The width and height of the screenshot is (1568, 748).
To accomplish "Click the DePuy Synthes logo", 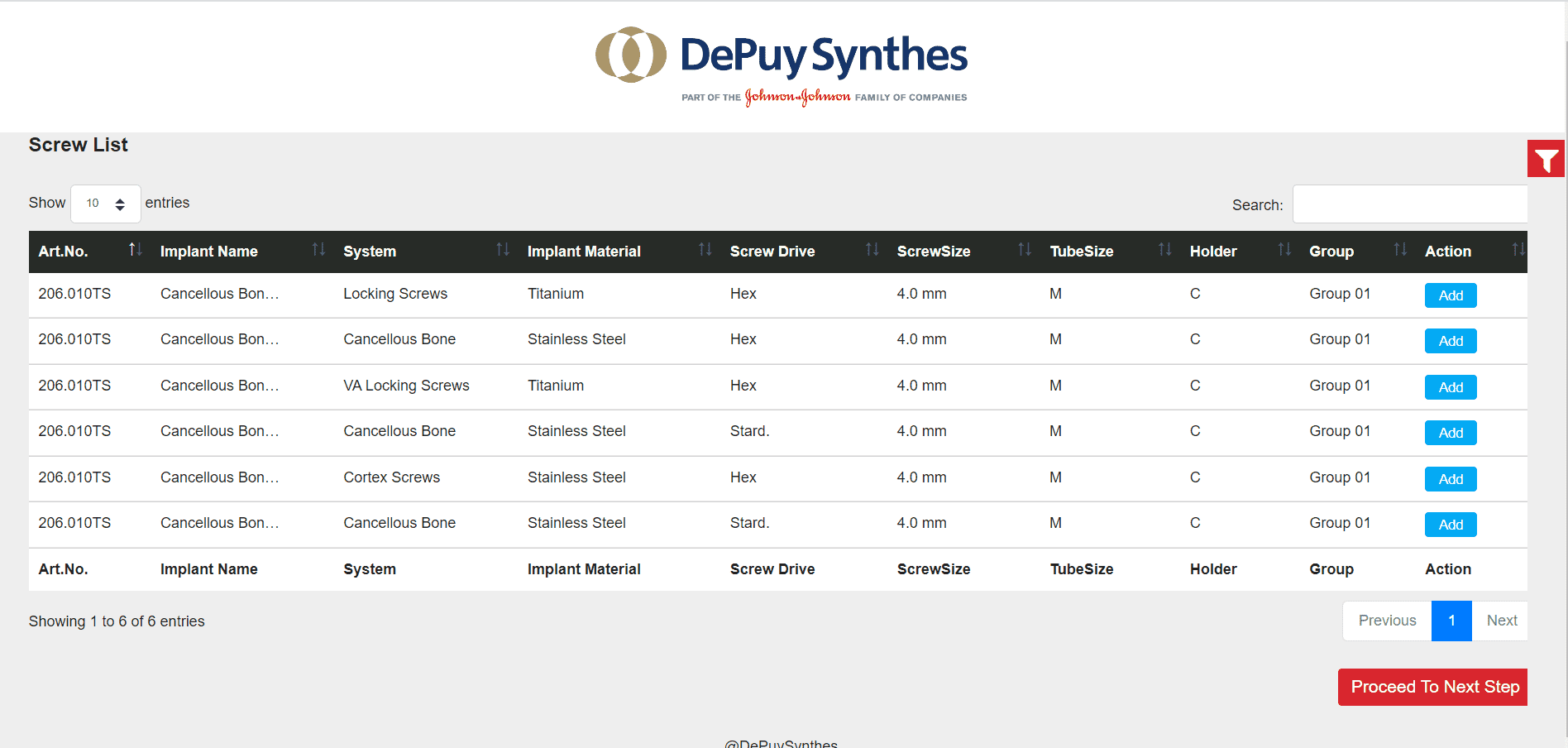I will pyautogui.click(x=782, y=67).
